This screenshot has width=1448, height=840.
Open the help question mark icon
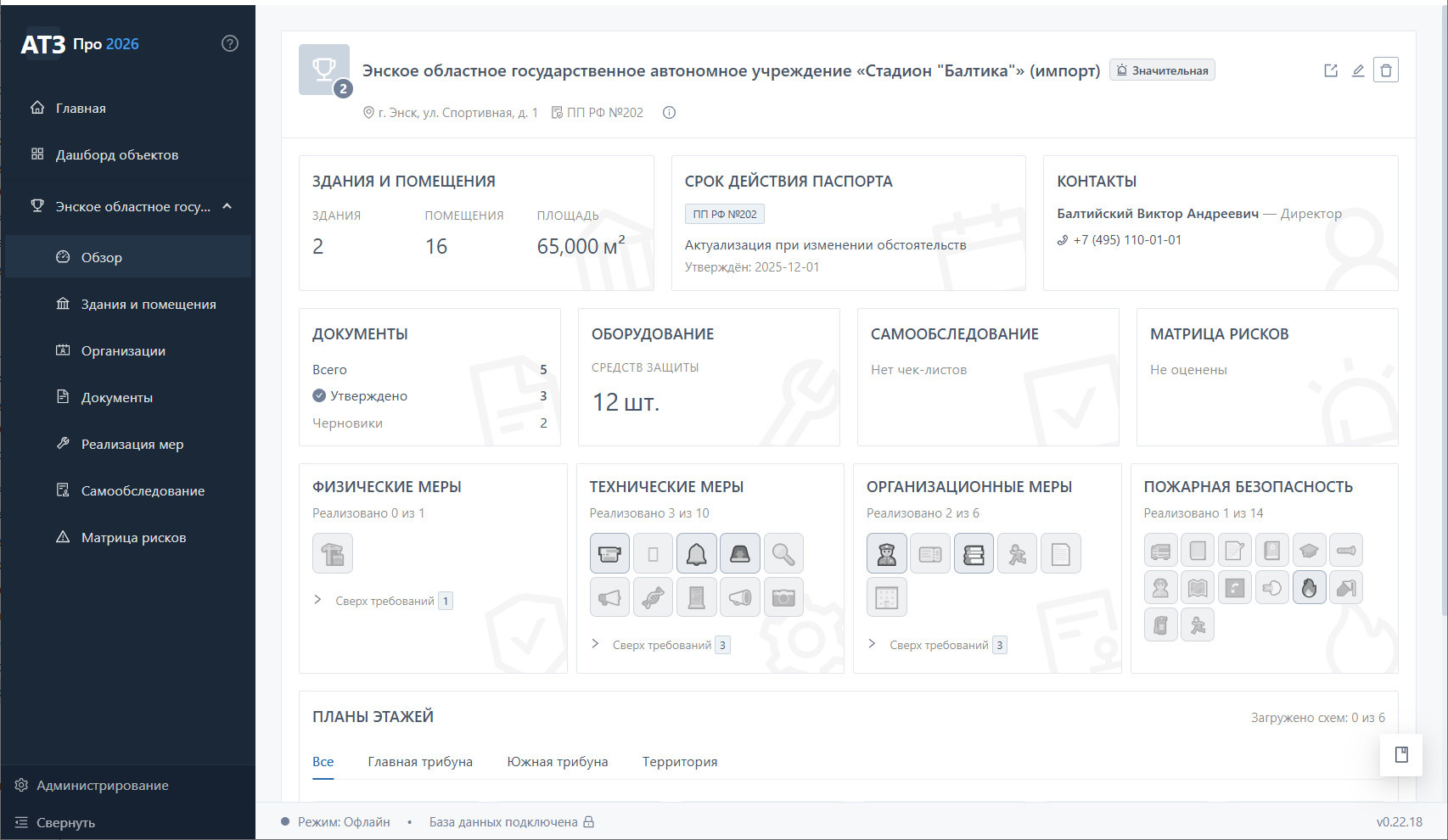click(x=230, y=43)
